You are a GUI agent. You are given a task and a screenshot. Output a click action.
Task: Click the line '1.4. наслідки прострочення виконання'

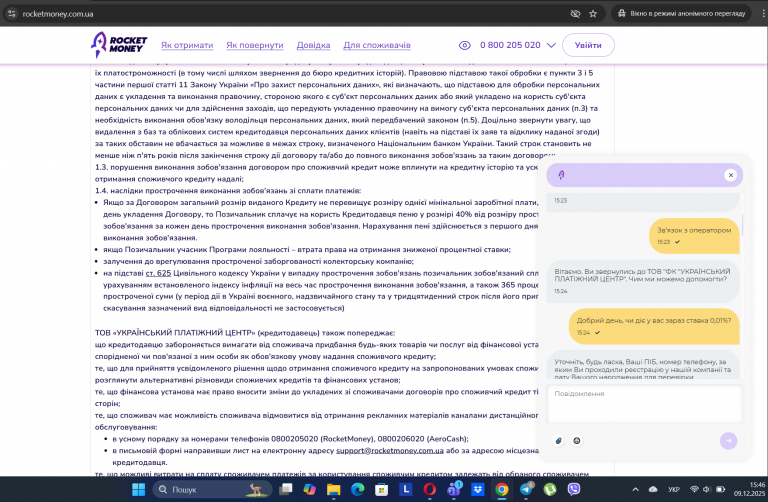click(228, 191)
